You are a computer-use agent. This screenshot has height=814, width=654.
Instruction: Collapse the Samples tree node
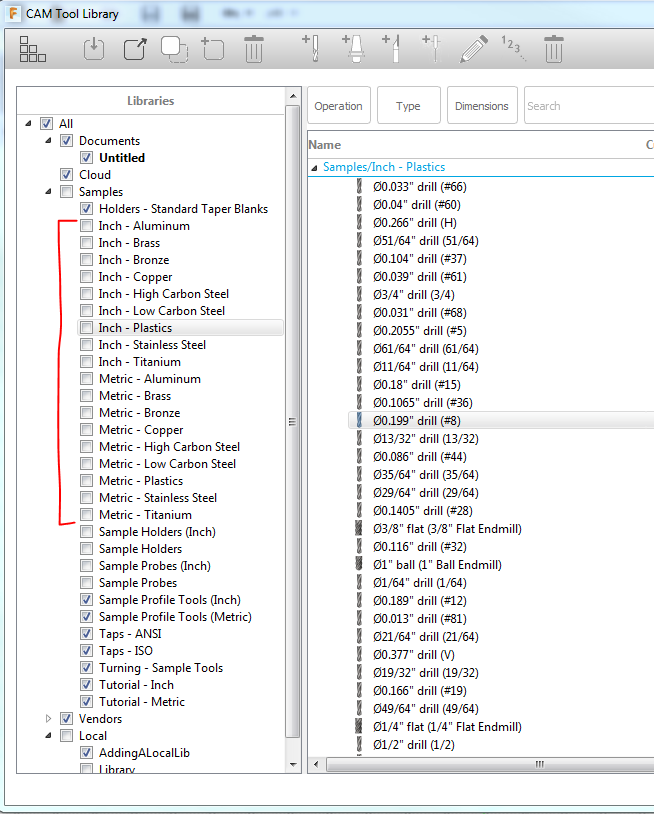coord(48,192)
